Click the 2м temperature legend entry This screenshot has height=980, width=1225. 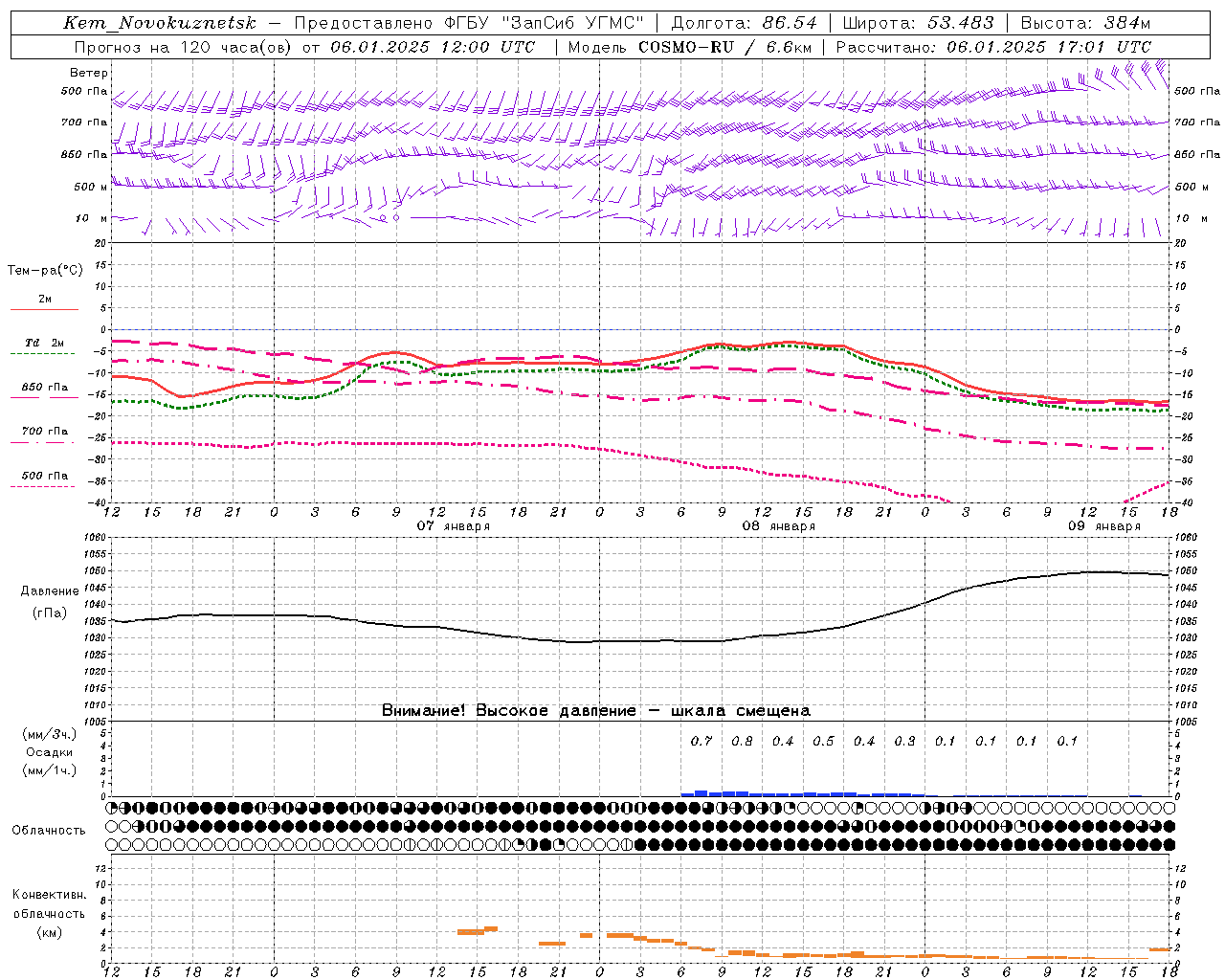point(45,300)
